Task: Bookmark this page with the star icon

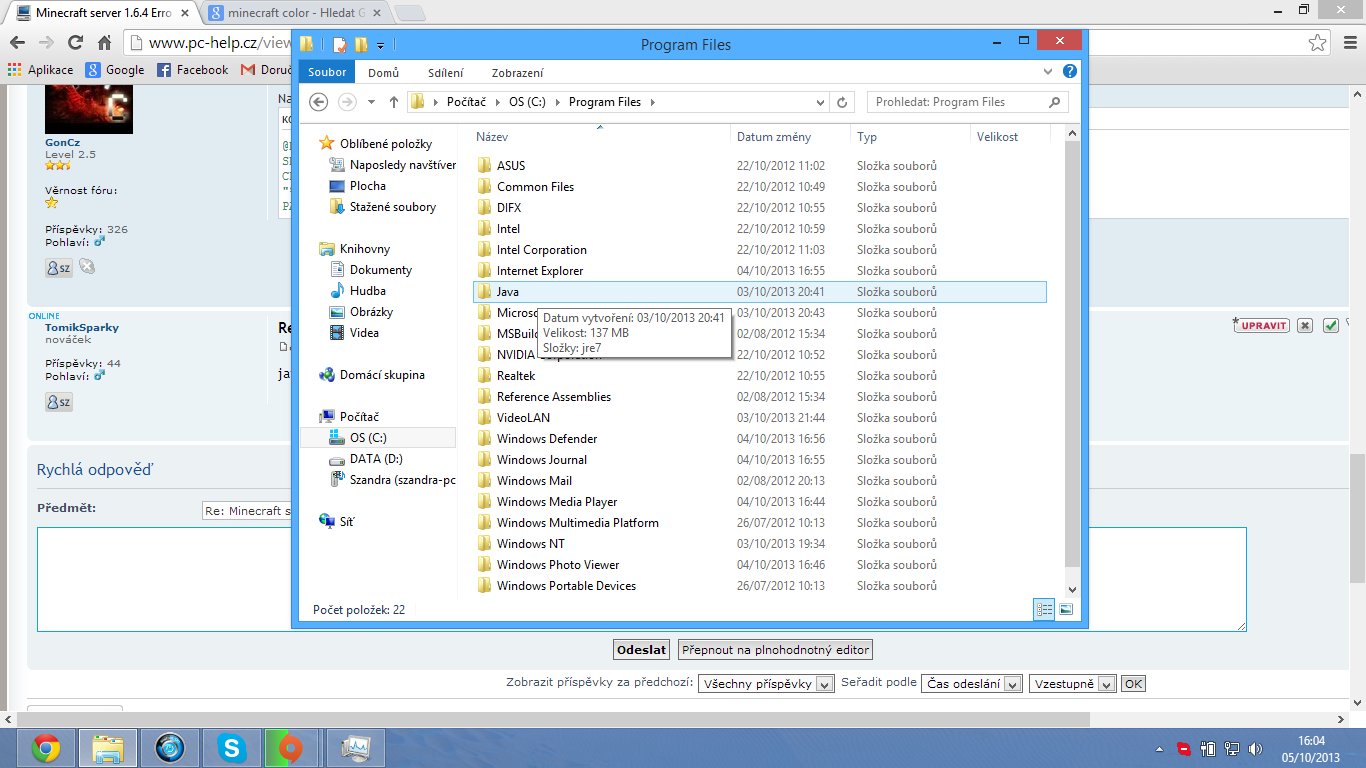Action: 1319,43
